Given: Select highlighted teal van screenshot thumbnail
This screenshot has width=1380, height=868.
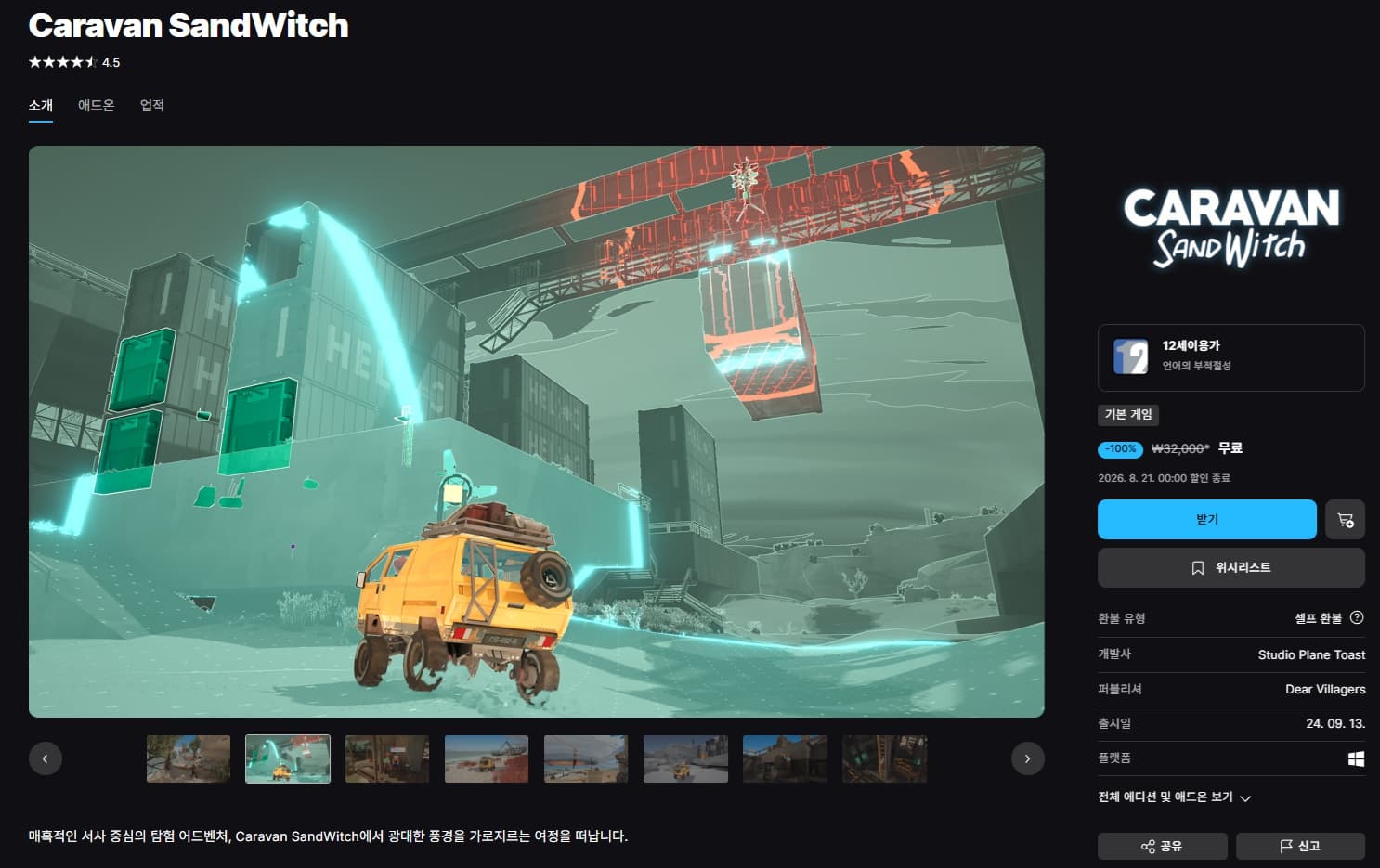Looking at the screenshot, I should pos(288,758).
